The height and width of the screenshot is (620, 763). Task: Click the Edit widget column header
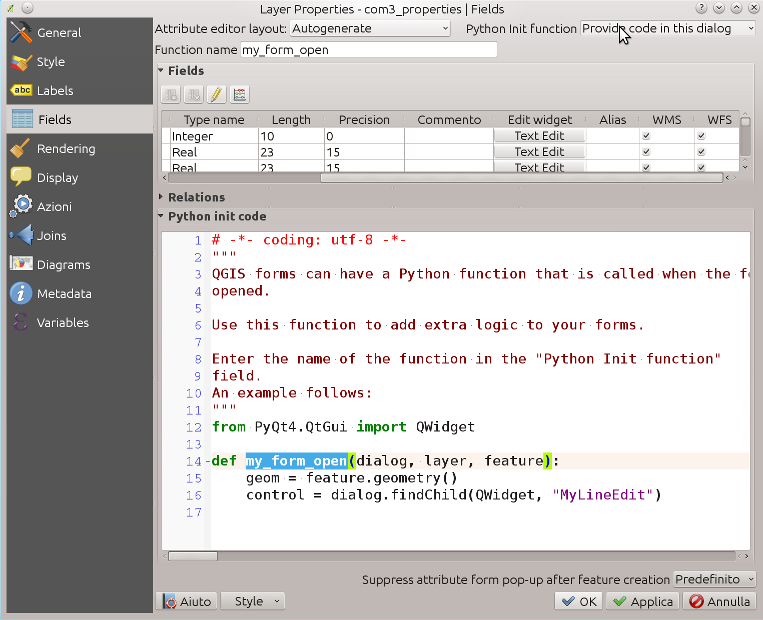click(x=540, y=120)
